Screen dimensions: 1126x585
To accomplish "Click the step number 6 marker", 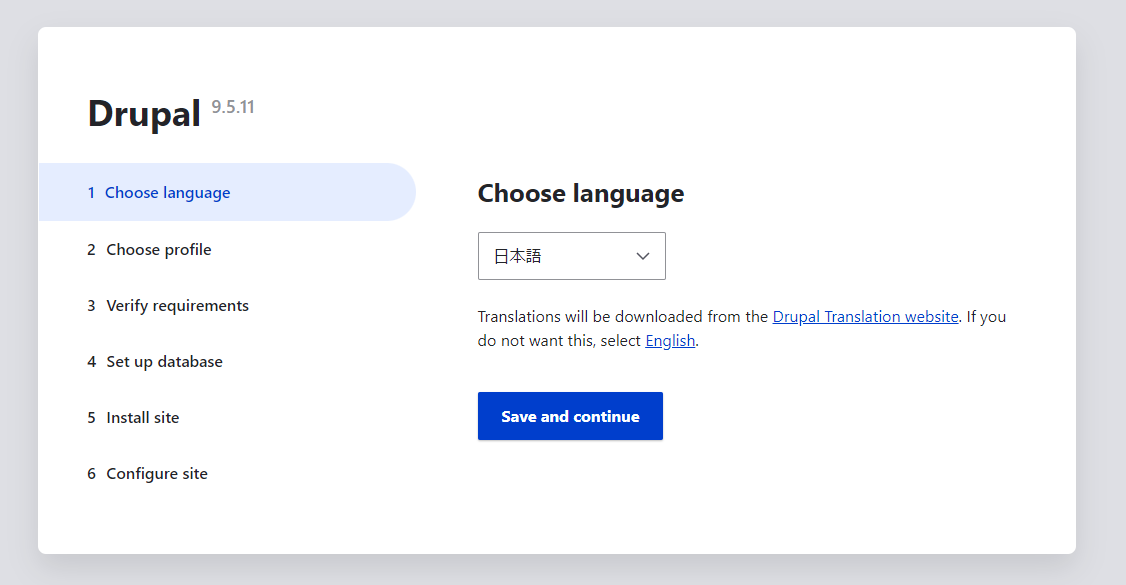I will tap(91, 473).
